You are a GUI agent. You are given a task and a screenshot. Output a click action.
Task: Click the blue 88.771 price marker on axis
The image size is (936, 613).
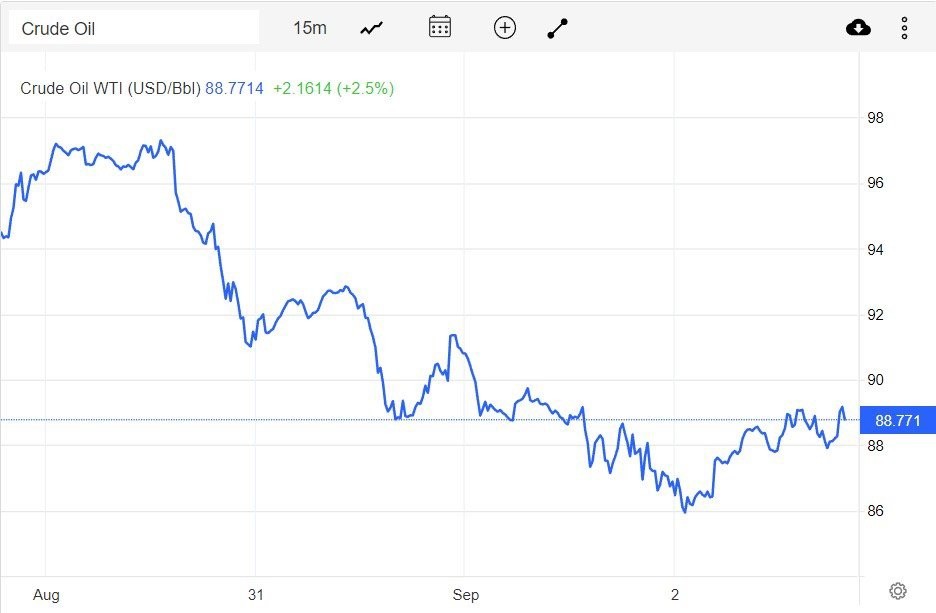(x=896, y=420)
